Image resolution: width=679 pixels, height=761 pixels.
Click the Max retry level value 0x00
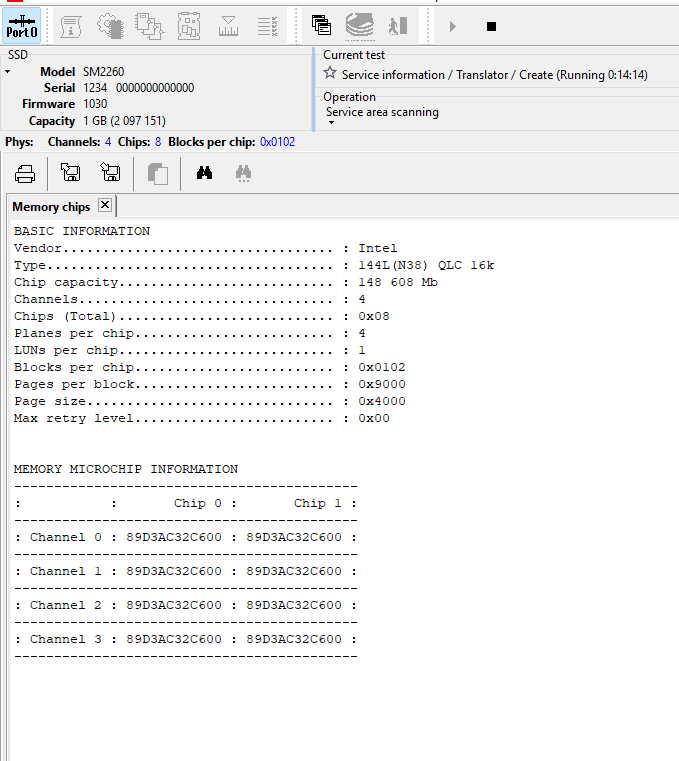pyautogui.click(x=374, y=418)
